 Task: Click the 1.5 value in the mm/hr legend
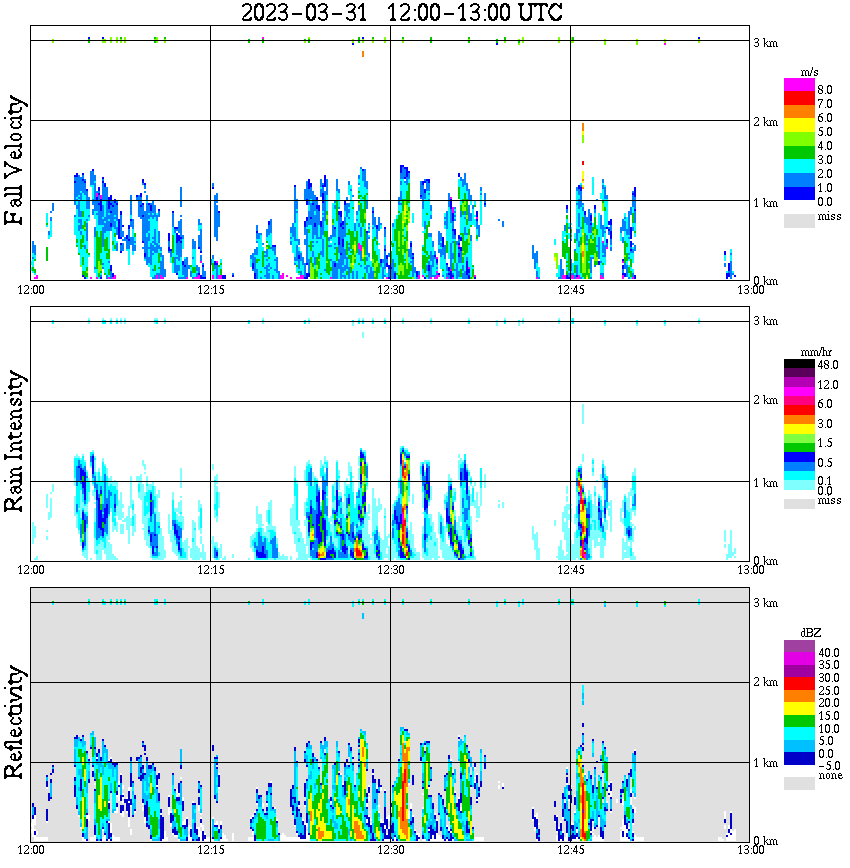click(825, 442)
